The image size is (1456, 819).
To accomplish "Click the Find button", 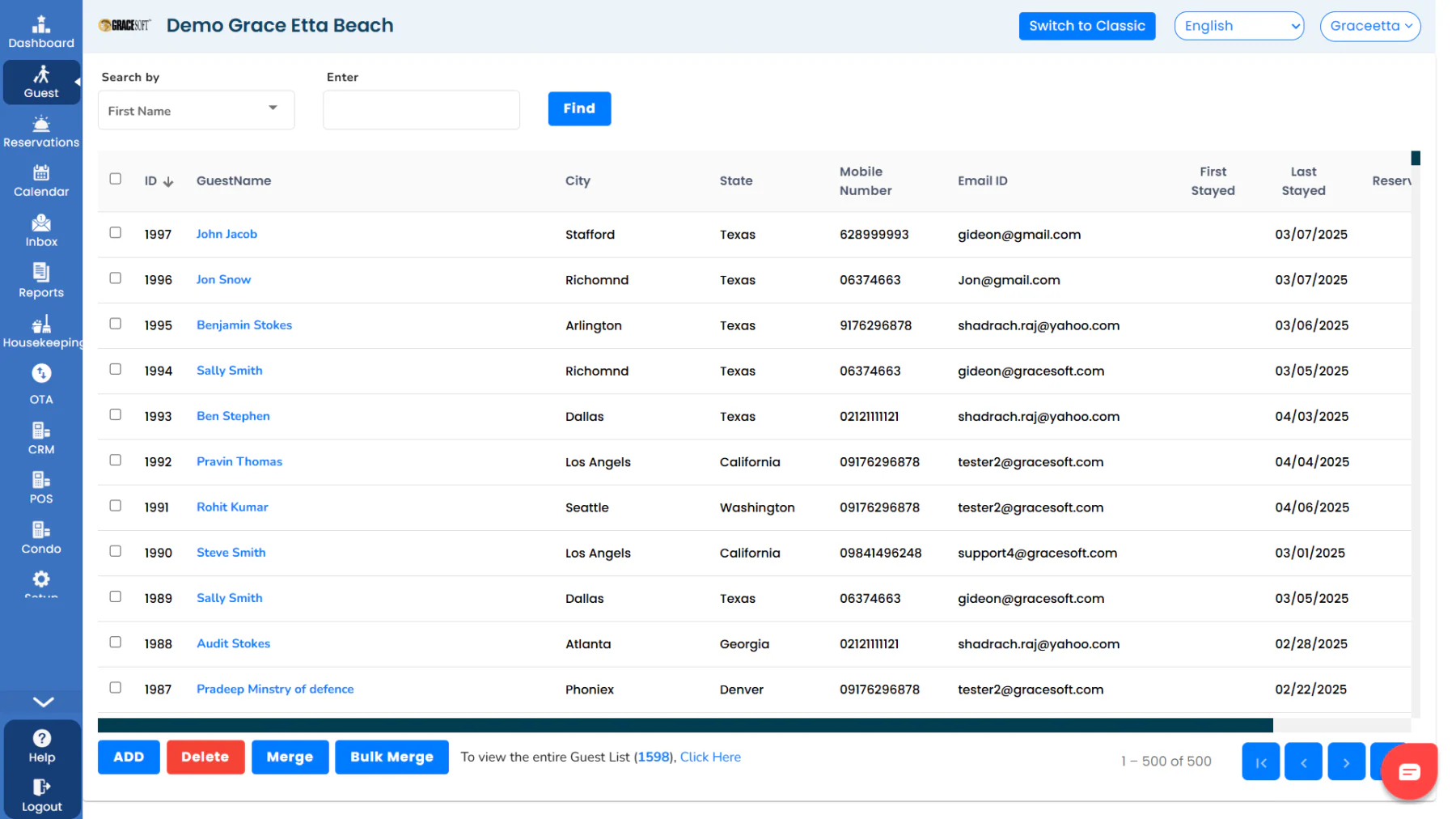I will (579, 108).
